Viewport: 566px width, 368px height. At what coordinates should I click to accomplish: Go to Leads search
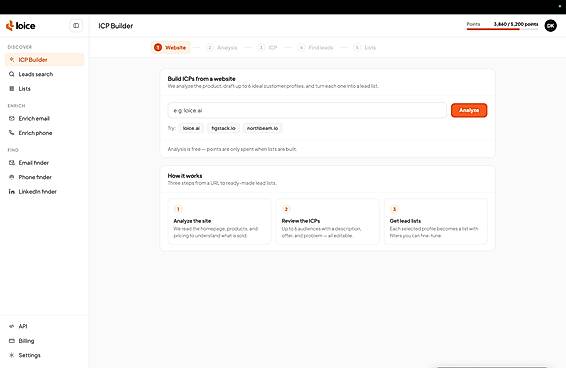coord(44,74)
